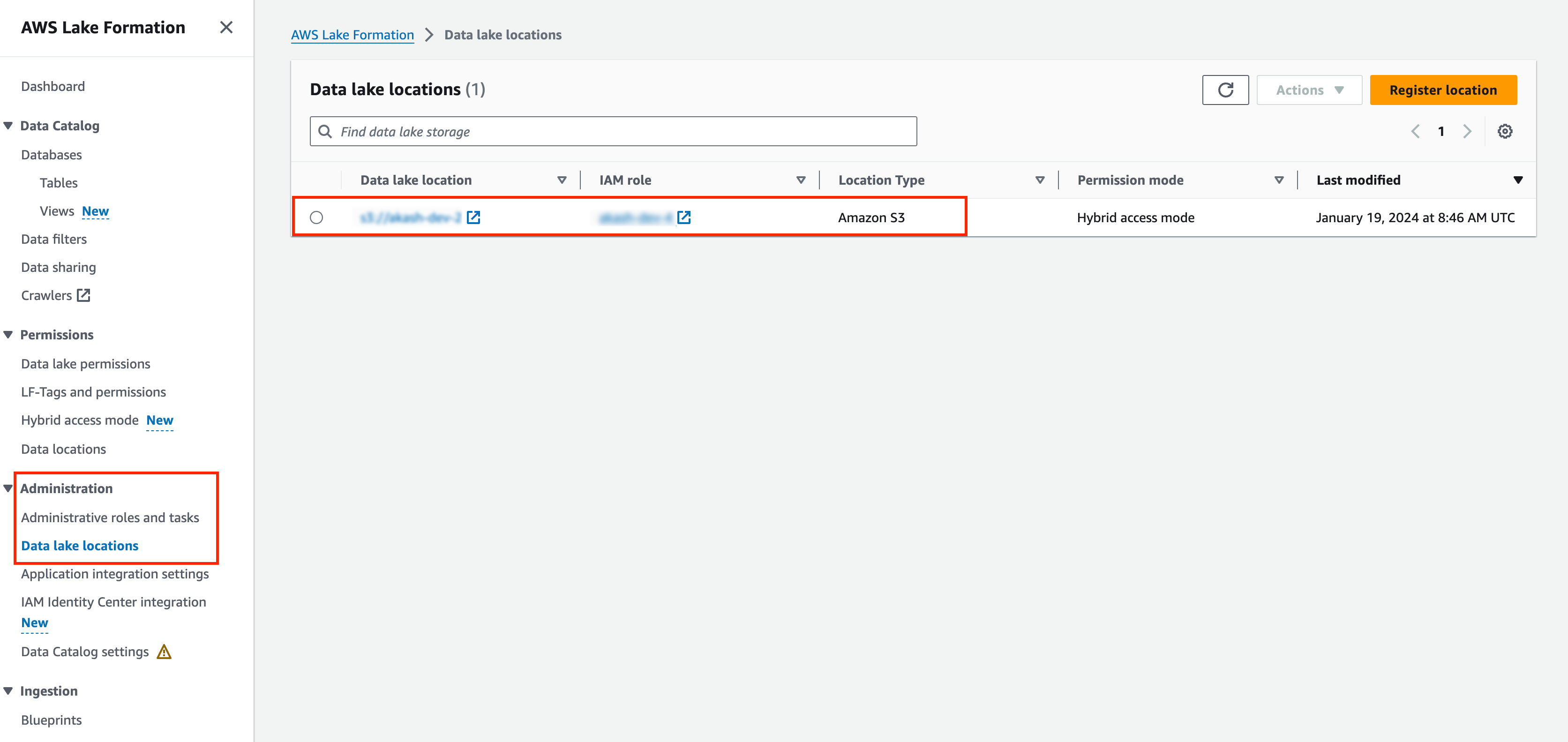Go to next page arrow

[x=1467, y=131]
